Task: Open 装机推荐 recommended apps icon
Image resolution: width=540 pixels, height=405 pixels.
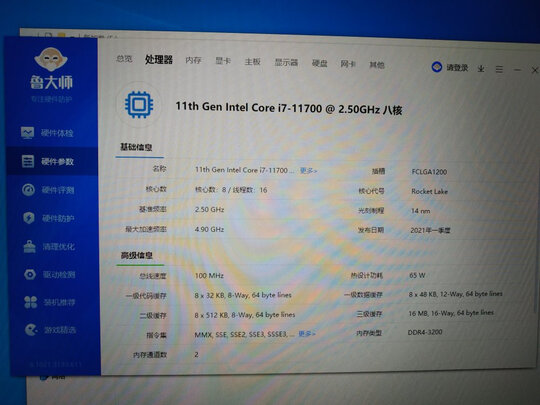Action: pos(31,302)
